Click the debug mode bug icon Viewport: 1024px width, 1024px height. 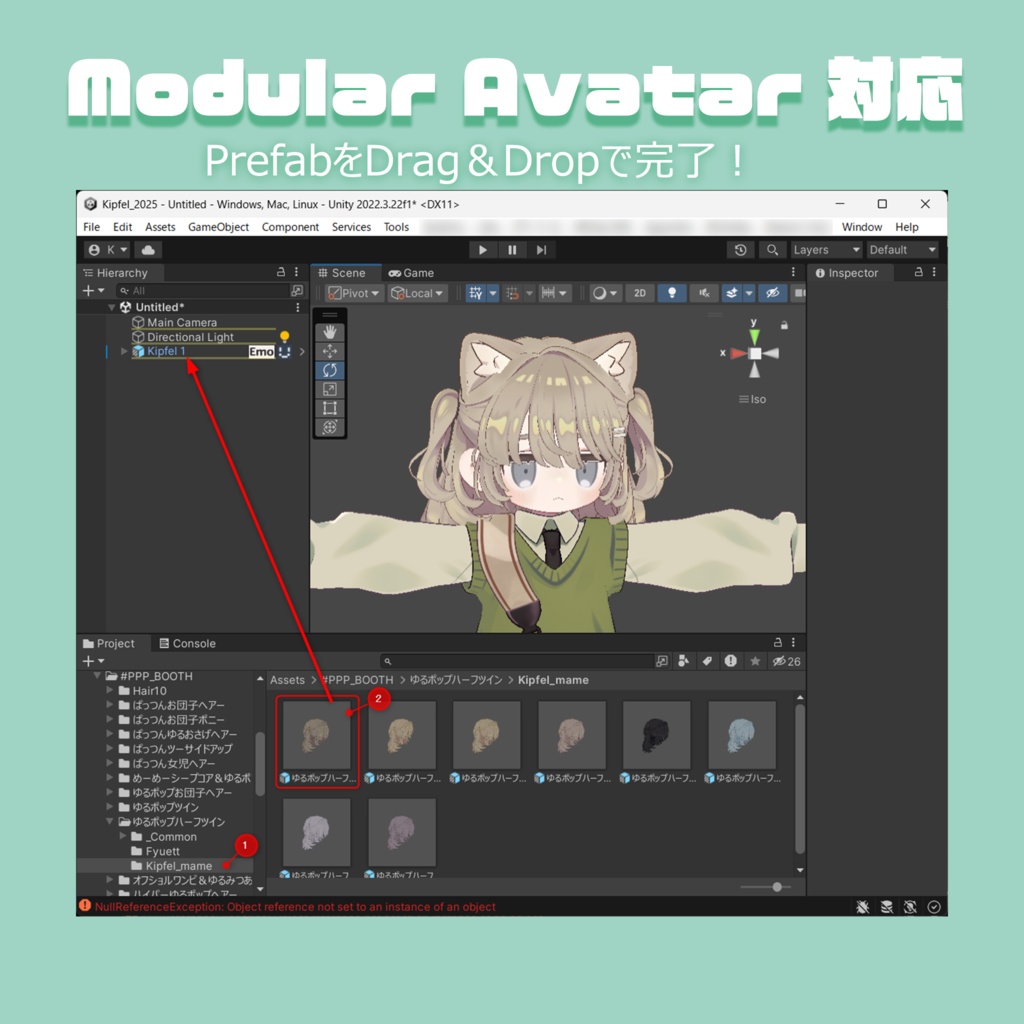pyautogui.click(x=863, y=906)
